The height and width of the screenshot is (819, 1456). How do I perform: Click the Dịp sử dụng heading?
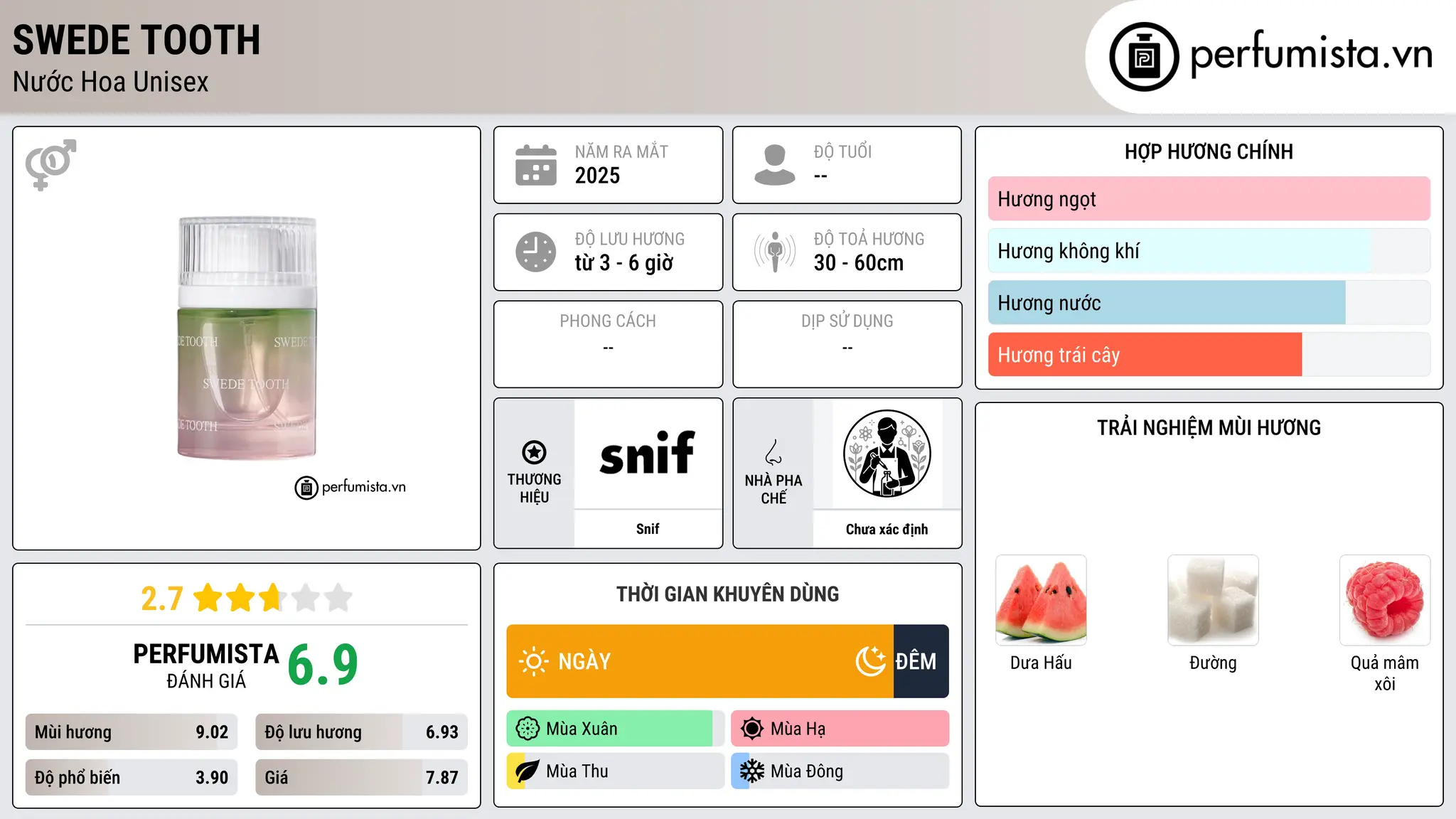click(x=847, y=321)
